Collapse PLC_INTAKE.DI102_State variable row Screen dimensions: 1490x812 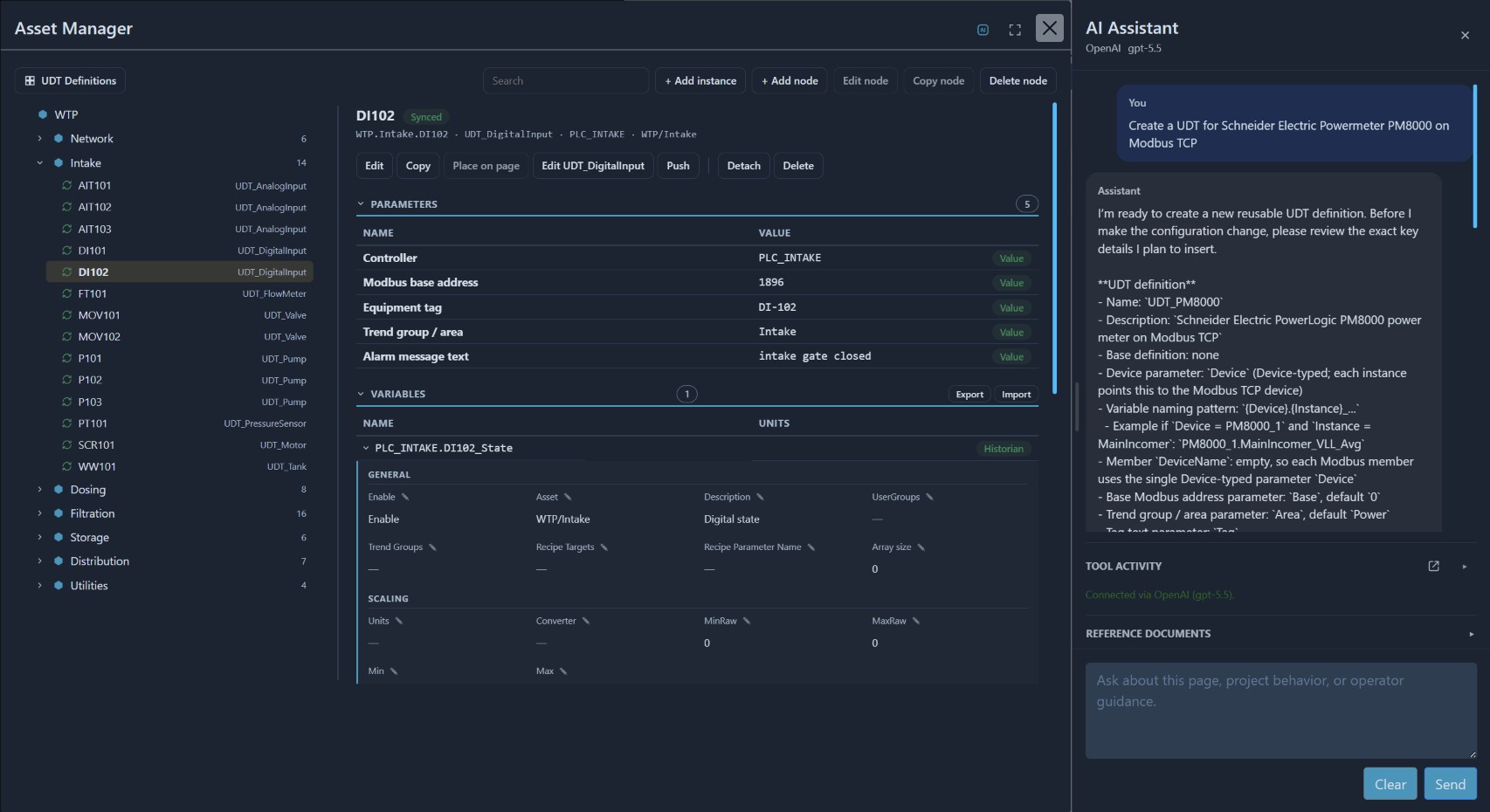[366, 448]
